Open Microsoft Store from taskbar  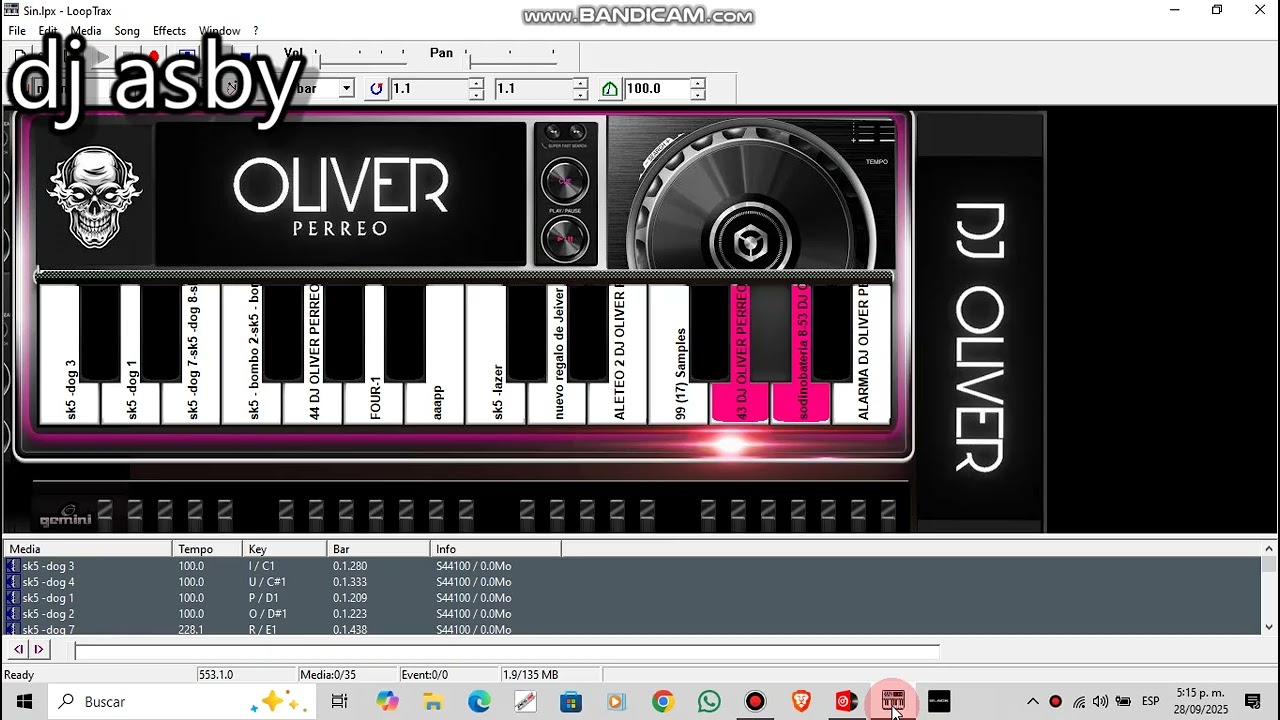click(x=570, y=702)
